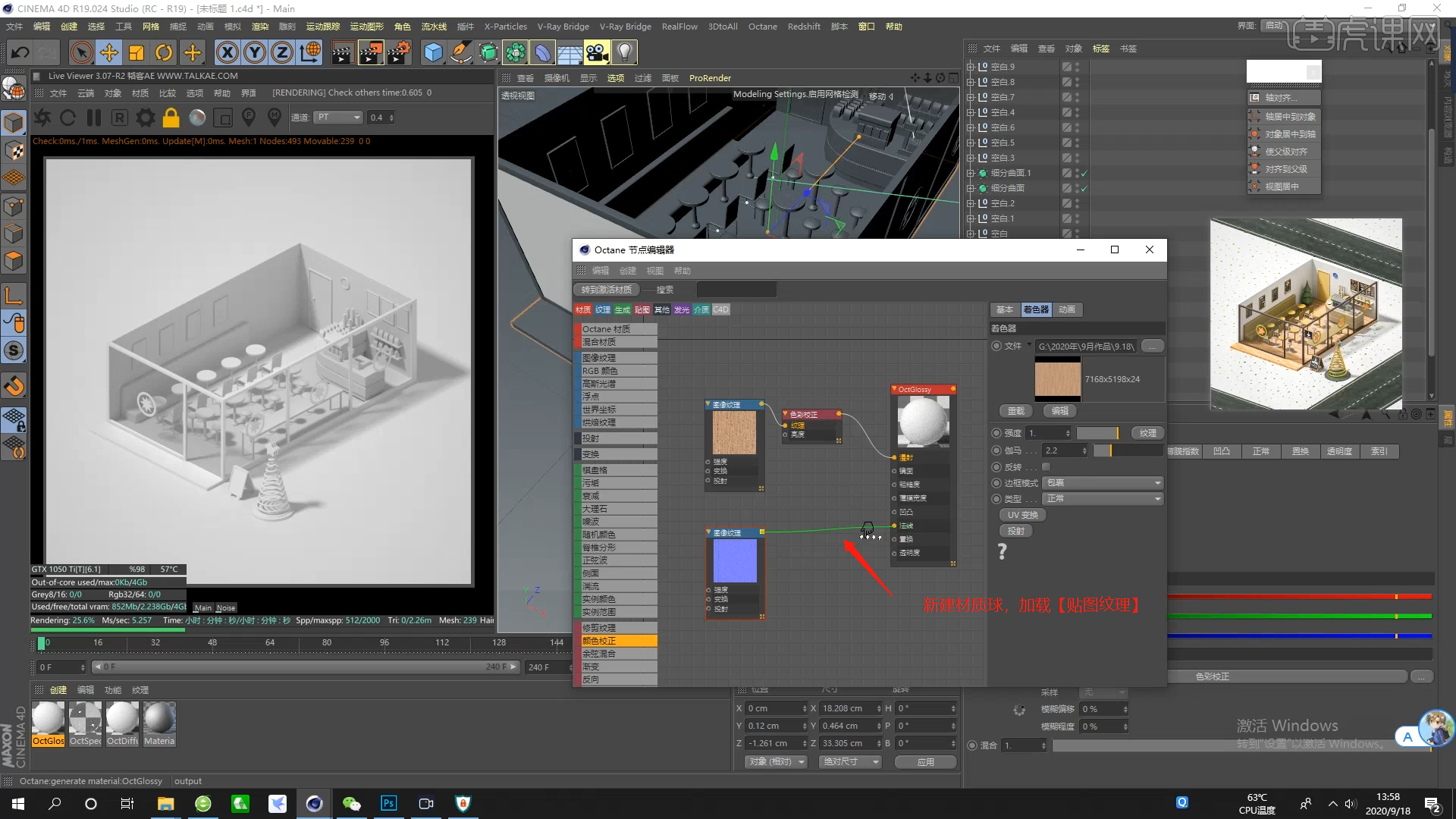This screenshot has height=819, width=1456.
Task: Tick the 反转 invert checkbox
Action: point(1046,467)
